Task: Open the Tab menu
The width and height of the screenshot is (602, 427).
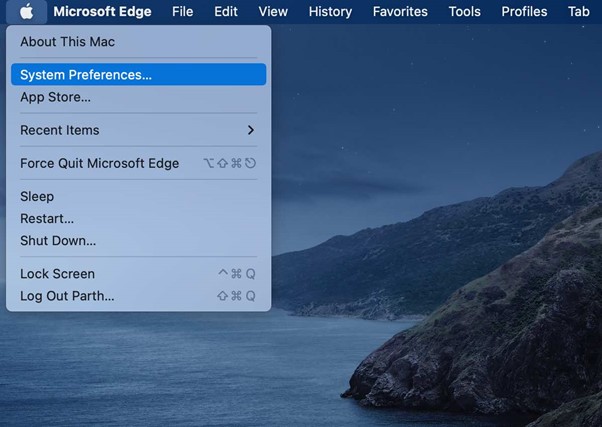Action: 579,12
